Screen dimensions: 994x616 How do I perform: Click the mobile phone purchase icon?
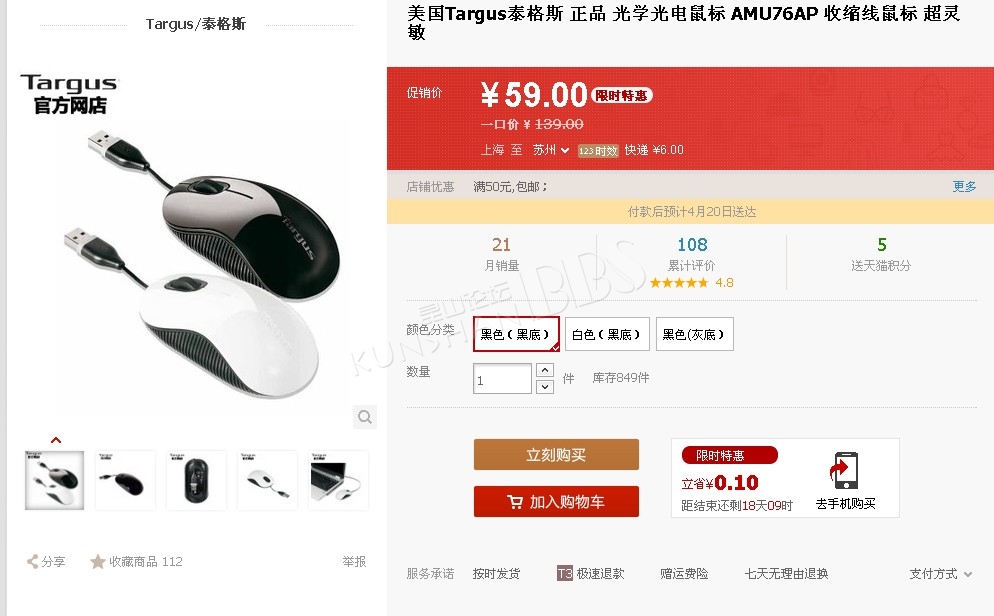[844, 471]
